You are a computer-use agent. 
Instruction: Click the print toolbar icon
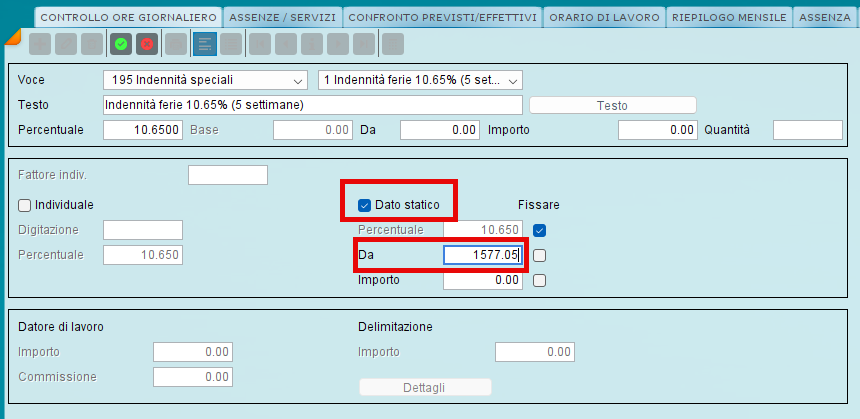pos(176,44)
